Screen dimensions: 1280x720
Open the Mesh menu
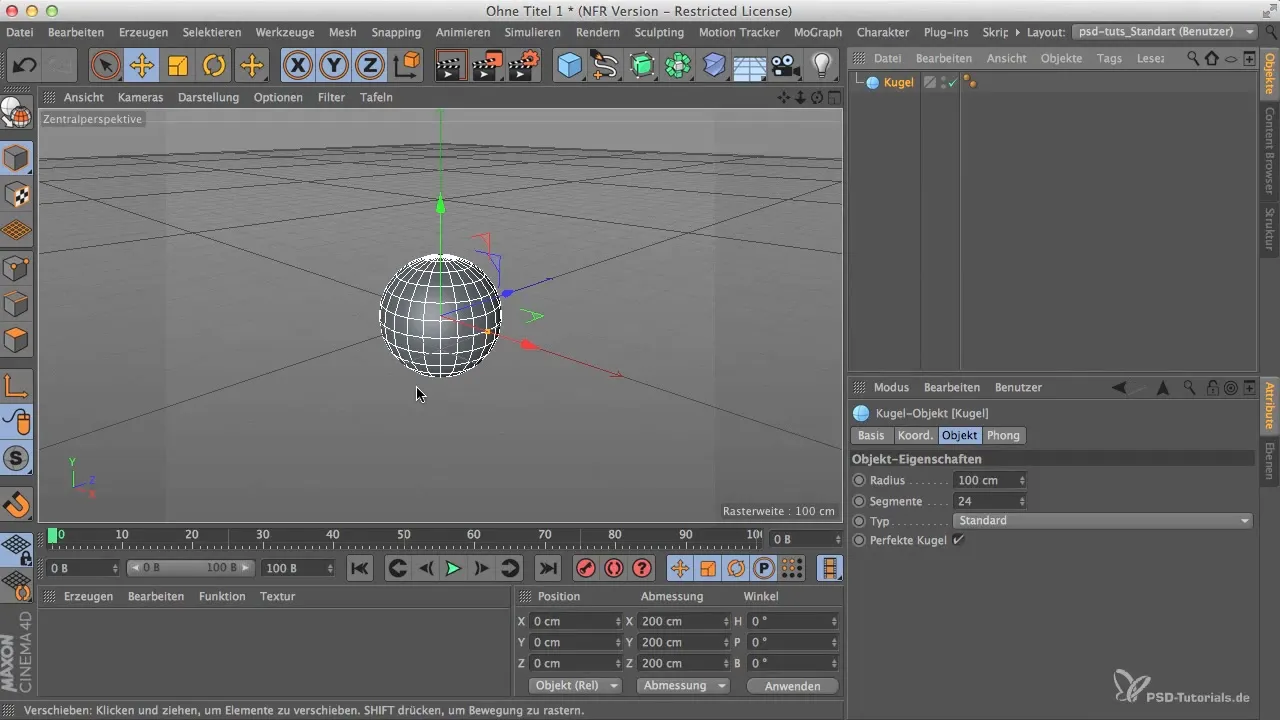point(342,32)
